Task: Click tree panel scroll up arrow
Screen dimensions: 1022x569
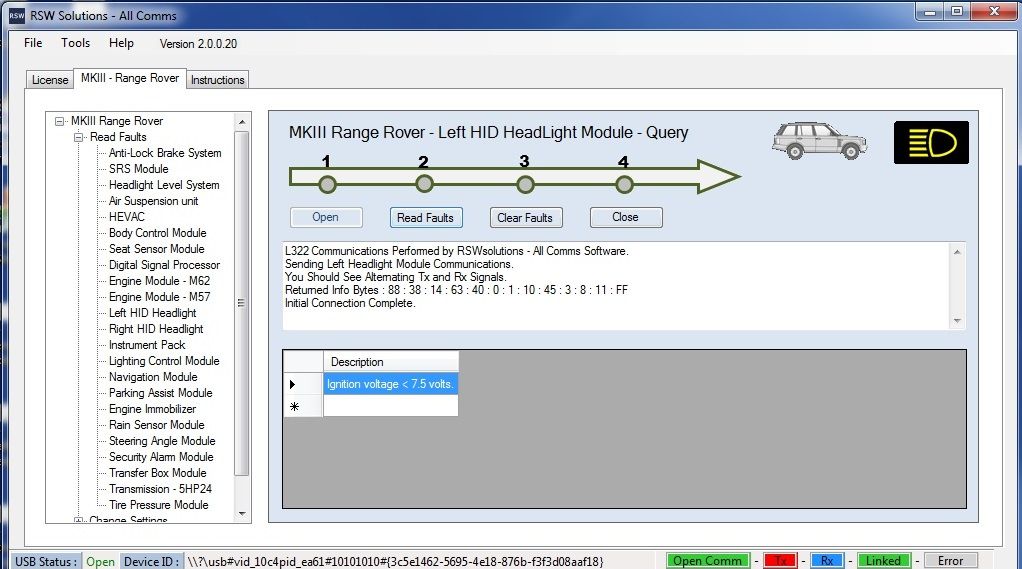Action: click(242, 122)
